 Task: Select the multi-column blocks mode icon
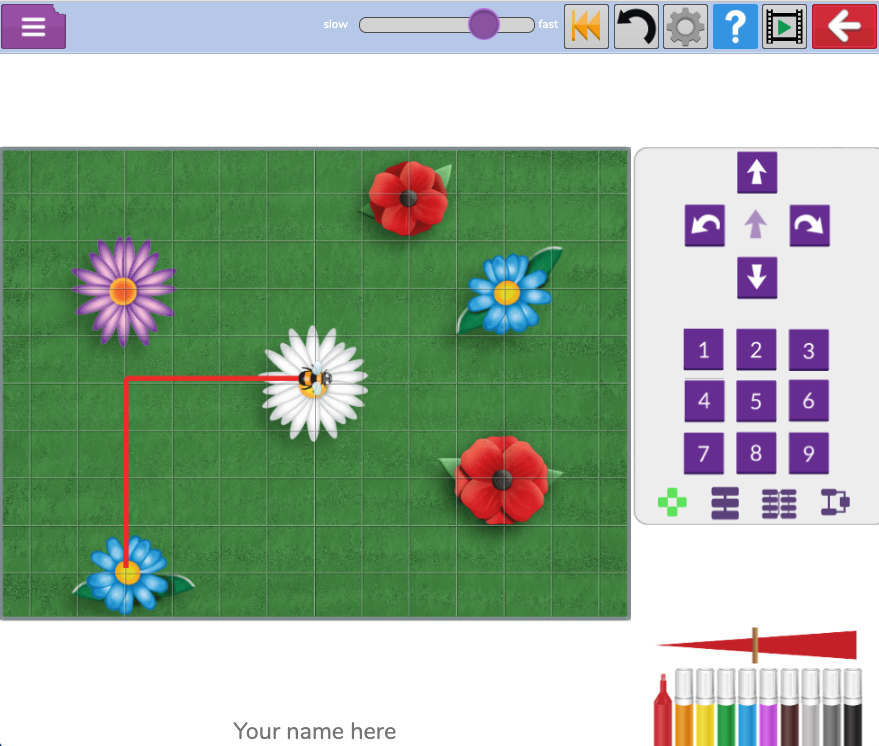(x=779, y=503)
